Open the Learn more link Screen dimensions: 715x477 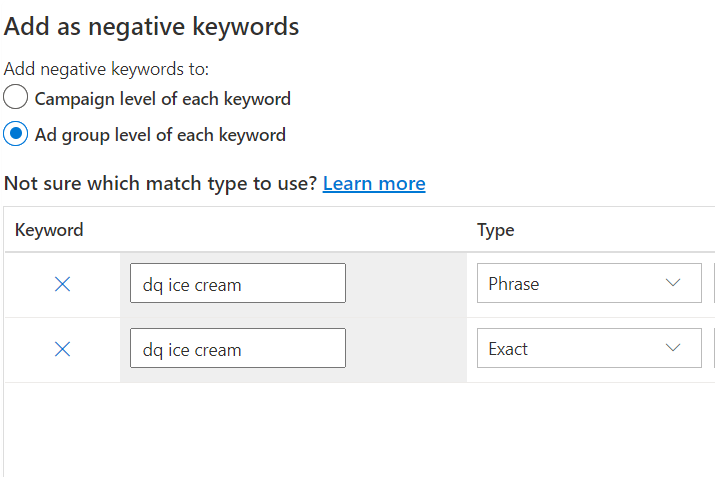(x=374, y=184)
